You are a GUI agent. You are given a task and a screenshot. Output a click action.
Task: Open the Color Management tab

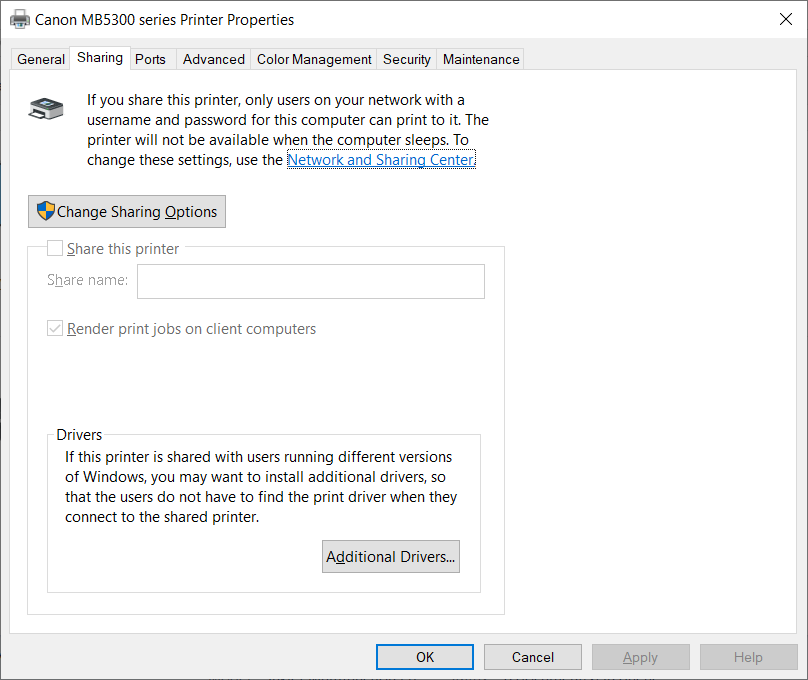tap(314, 59)
